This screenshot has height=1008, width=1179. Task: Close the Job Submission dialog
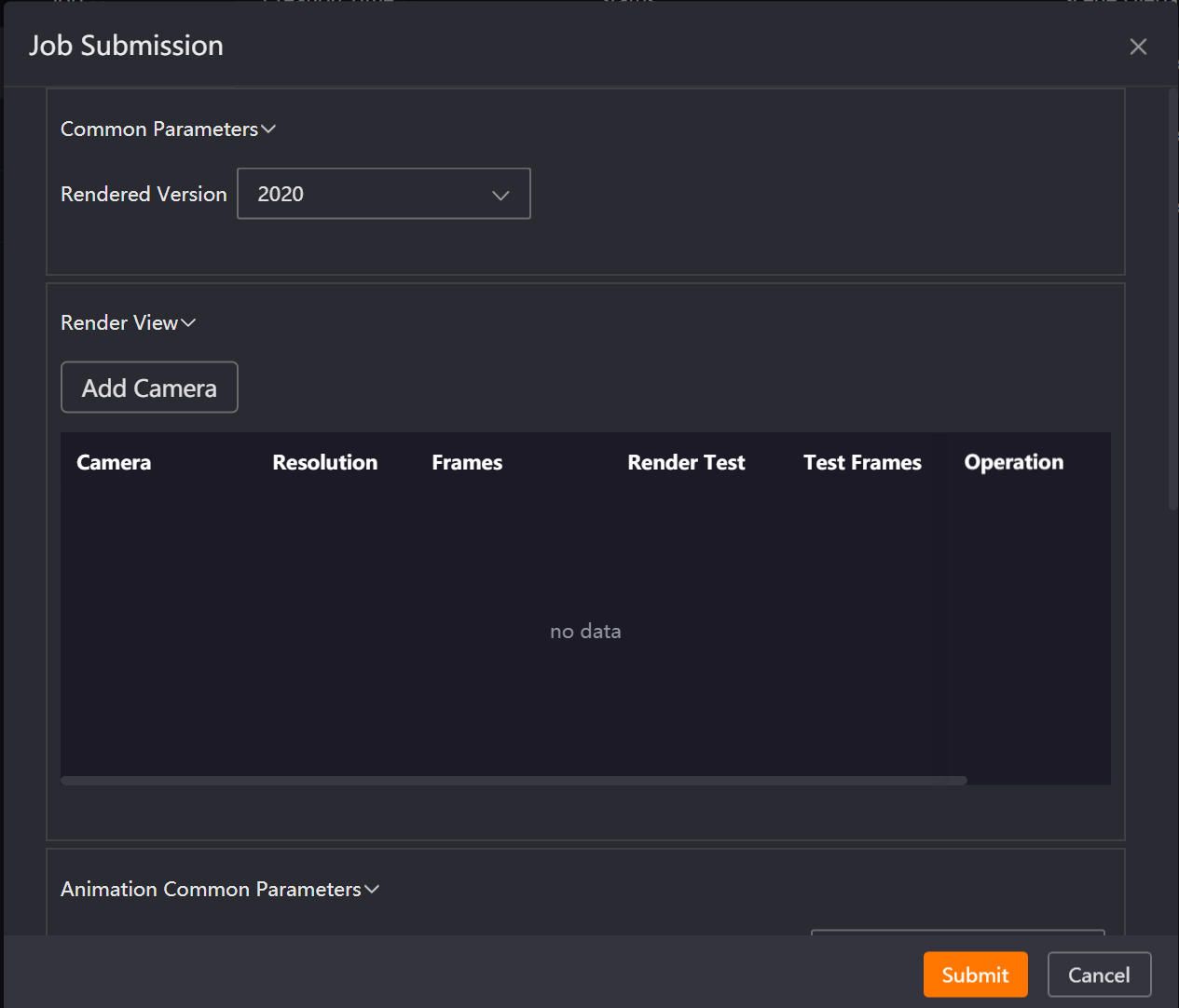coord(1138,47)
